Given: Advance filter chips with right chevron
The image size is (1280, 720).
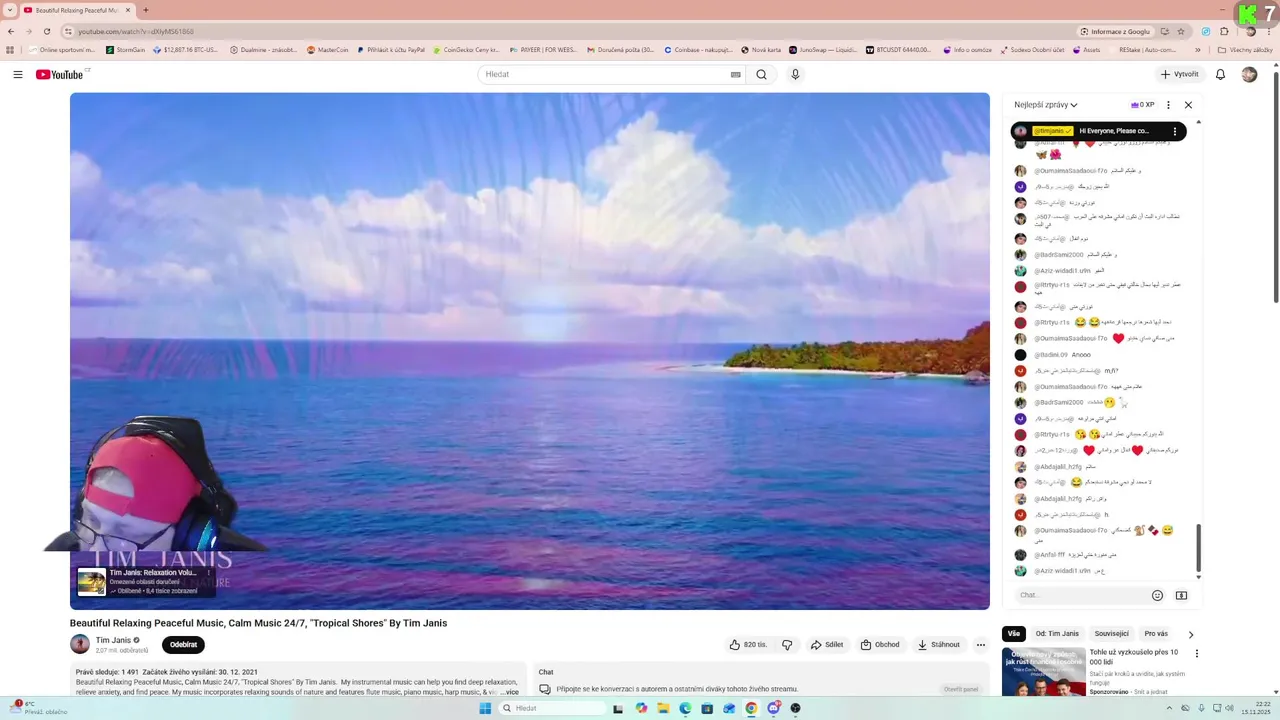Looking at the screenshot, I should pyautogui.click(x=1190, y=634).
